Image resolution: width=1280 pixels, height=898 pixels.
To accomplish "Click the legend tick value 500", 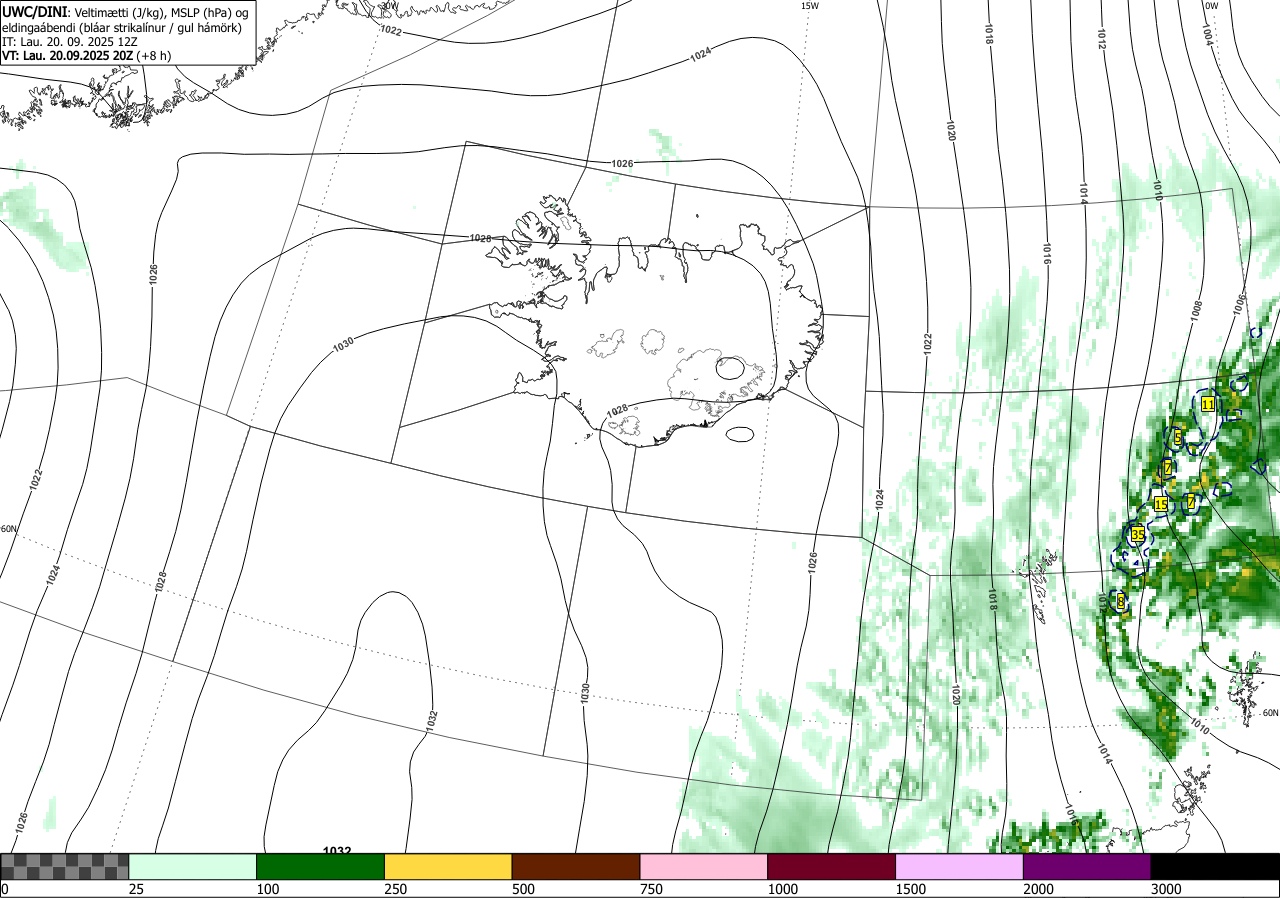I will [x=524, y=889].
